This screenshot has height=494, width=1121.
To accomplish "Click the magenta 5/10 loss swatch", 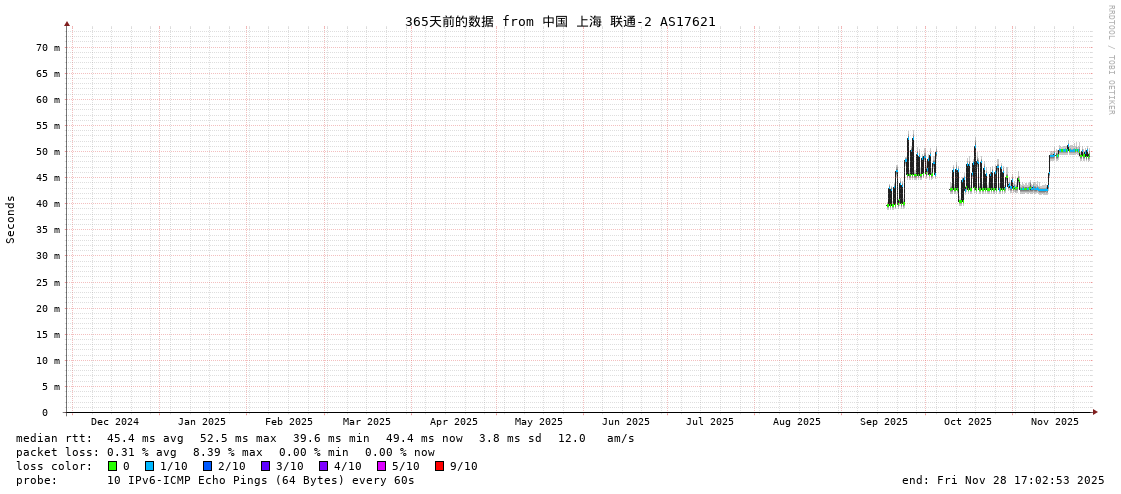I will point(381,466).
